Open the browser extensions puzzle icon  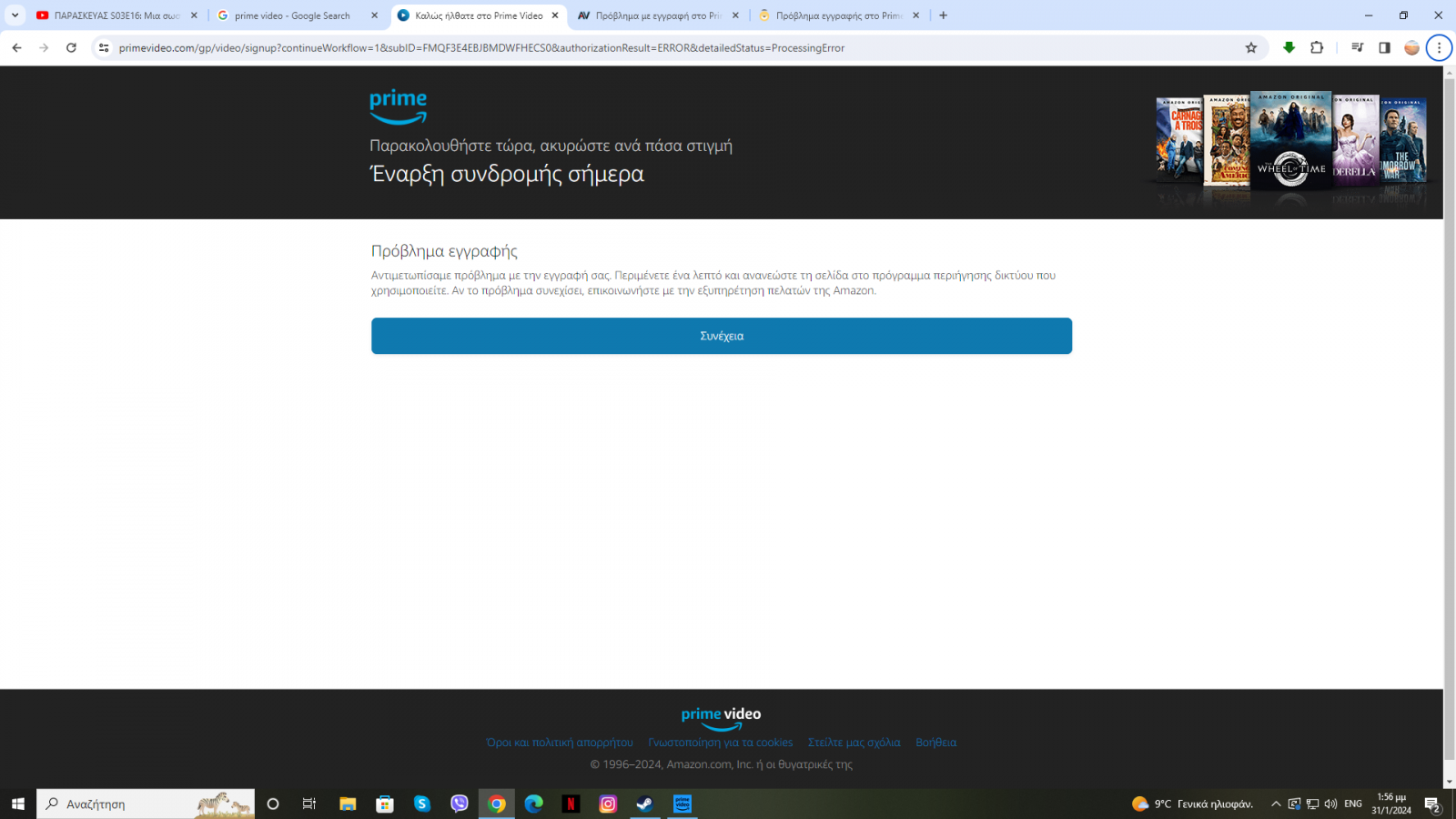pos(1317,48)
